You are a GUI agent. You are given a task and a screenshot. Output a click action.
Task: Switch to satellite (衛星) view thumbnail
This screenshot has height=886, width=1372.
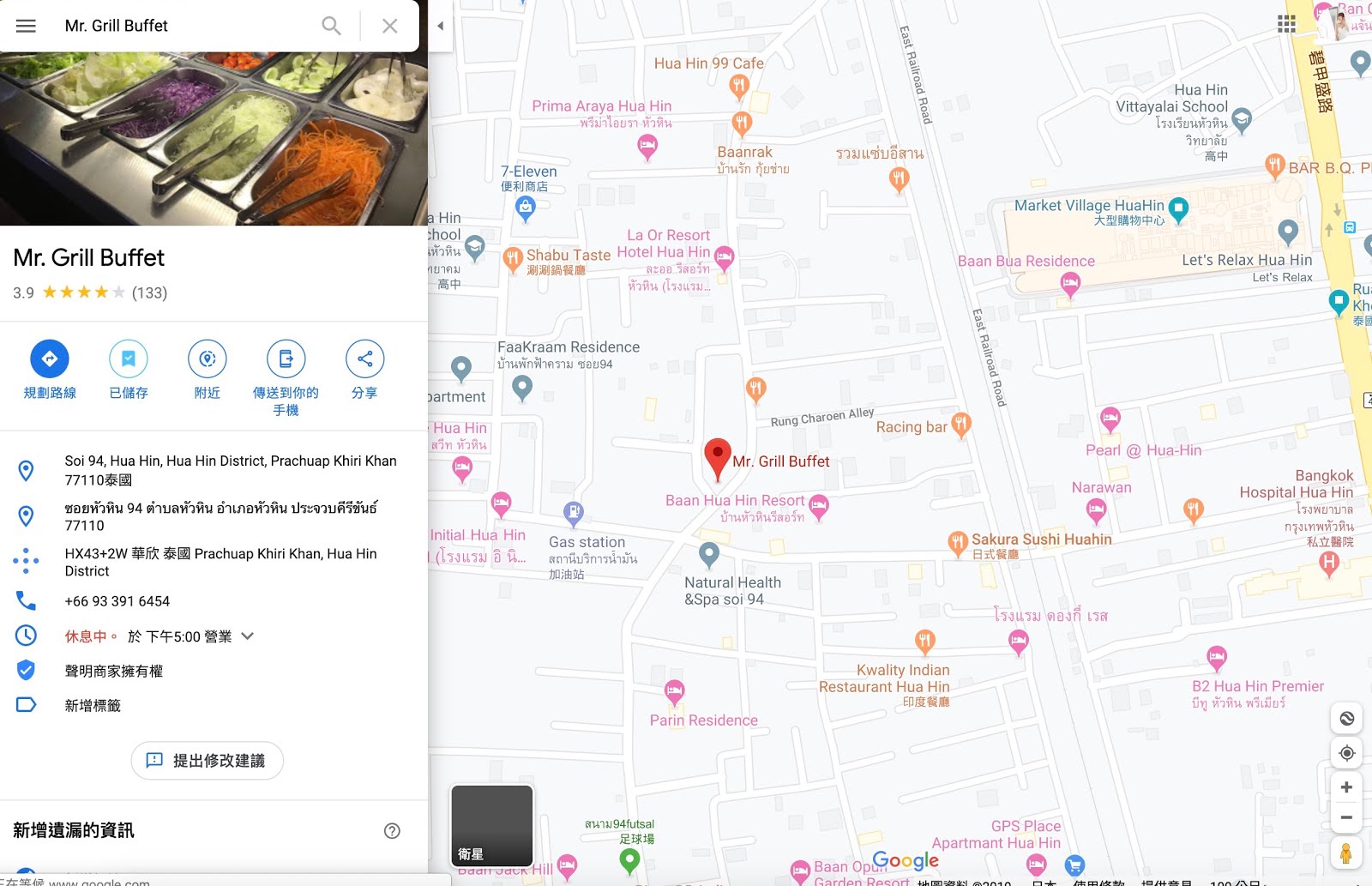[x=492, y=825]
